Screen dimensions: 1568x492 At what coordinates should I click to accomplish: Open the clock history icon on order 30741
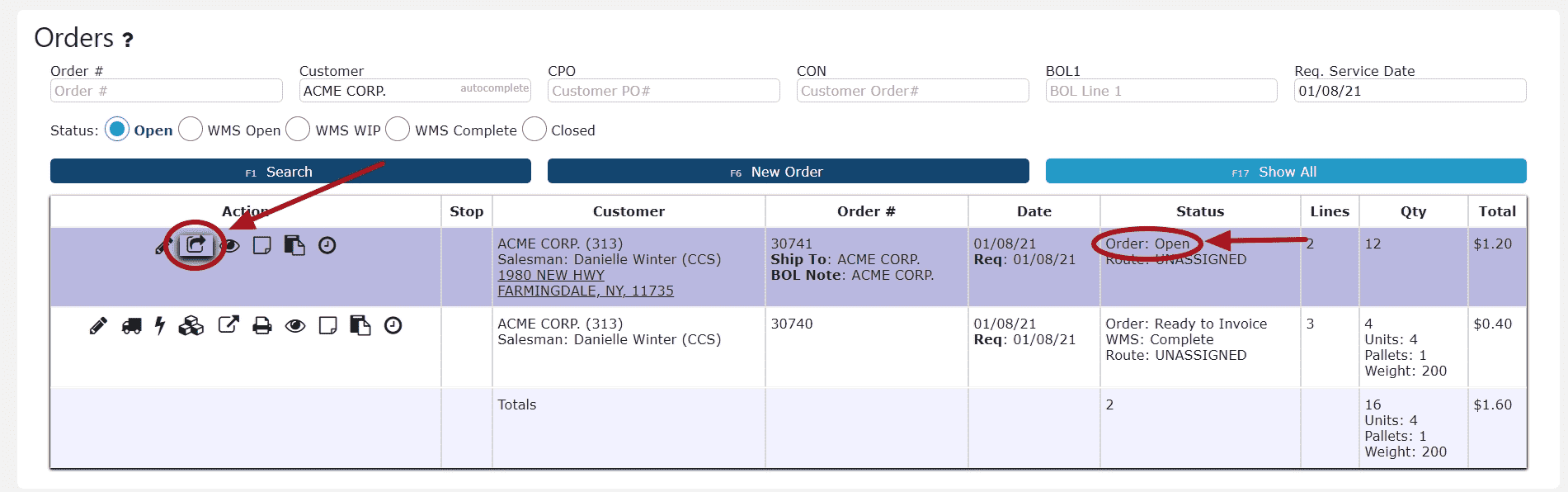pos(327,245)
